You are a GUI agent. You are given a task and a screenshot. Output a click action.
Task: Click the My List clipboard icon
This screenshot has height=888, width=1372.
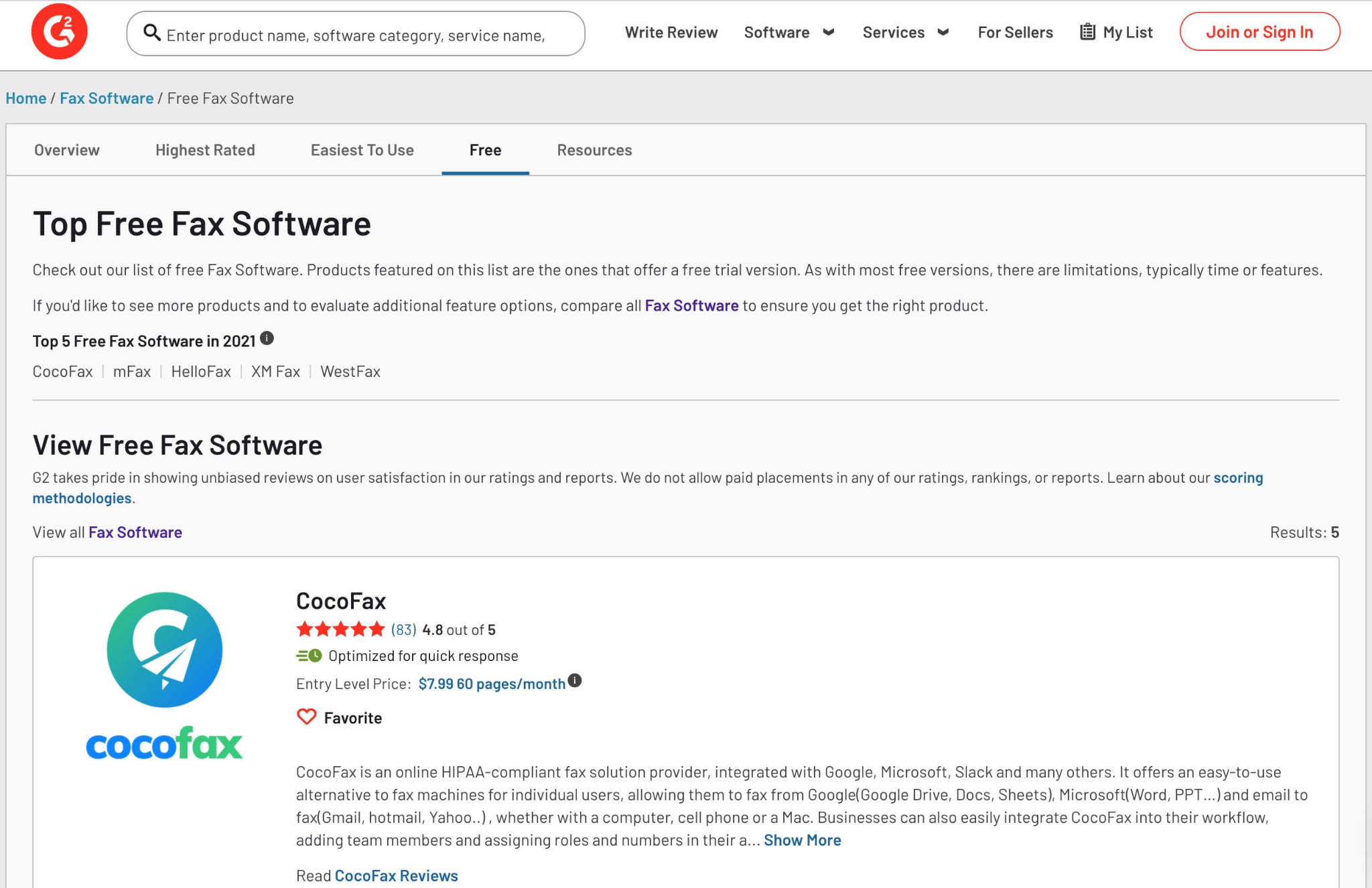pos(1087,32)
